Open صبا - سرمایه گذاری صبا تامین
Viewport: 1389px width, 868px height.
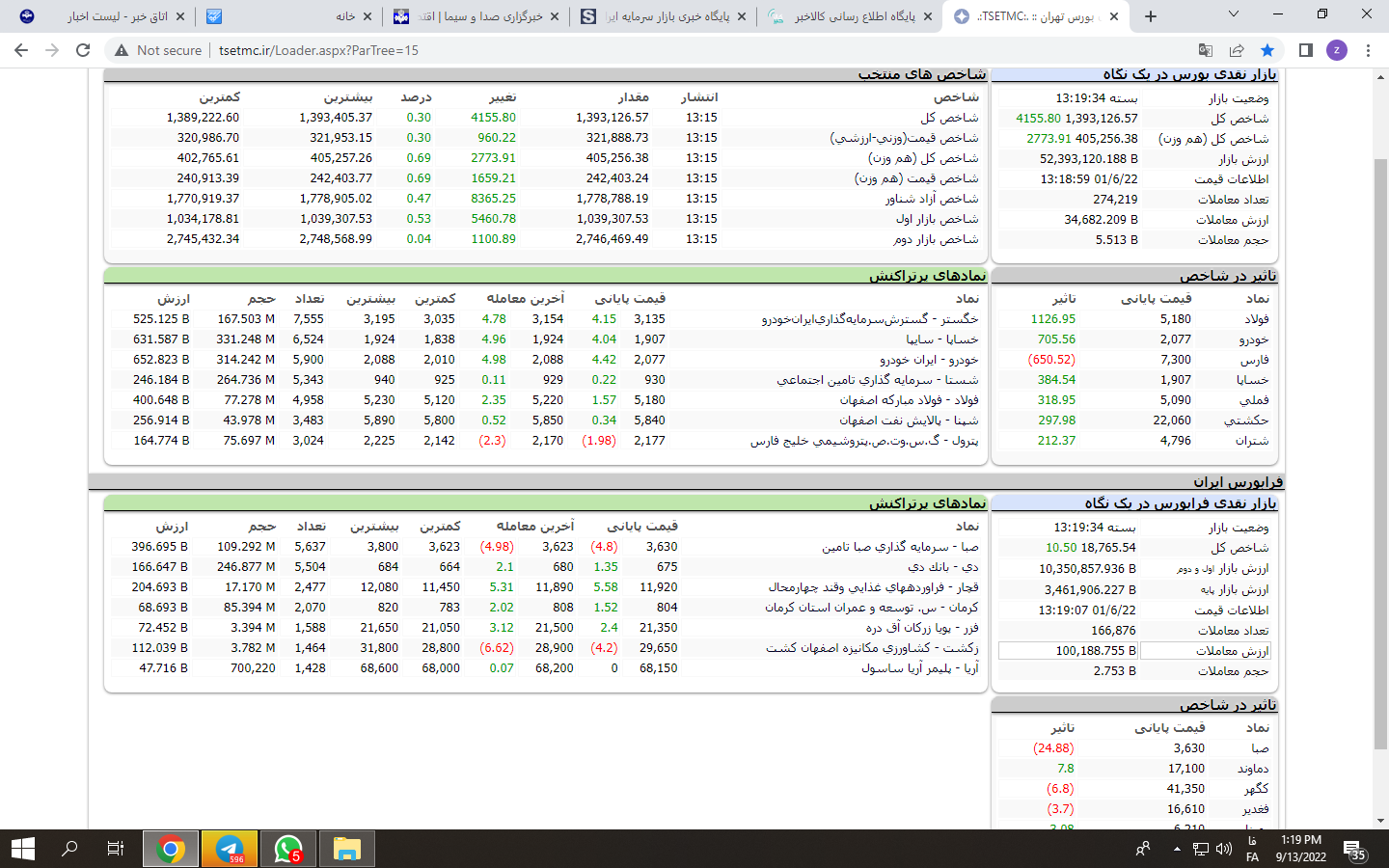pyautogui.click(x=900, y=547)
